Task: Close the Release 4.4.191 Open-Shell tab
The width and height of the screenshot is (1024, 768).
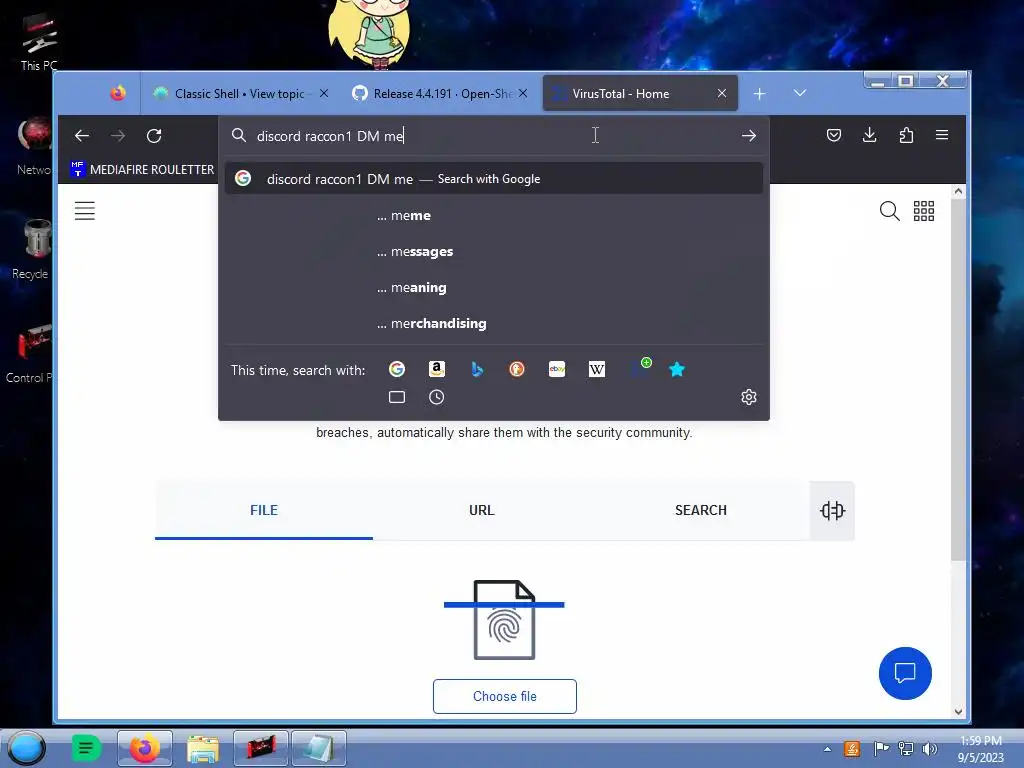Action: [523, 93]
